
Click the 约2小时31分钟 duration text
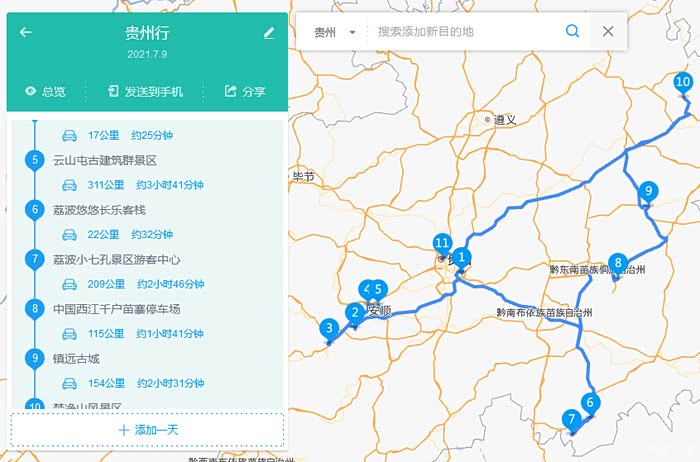click(x=171, y=383)
